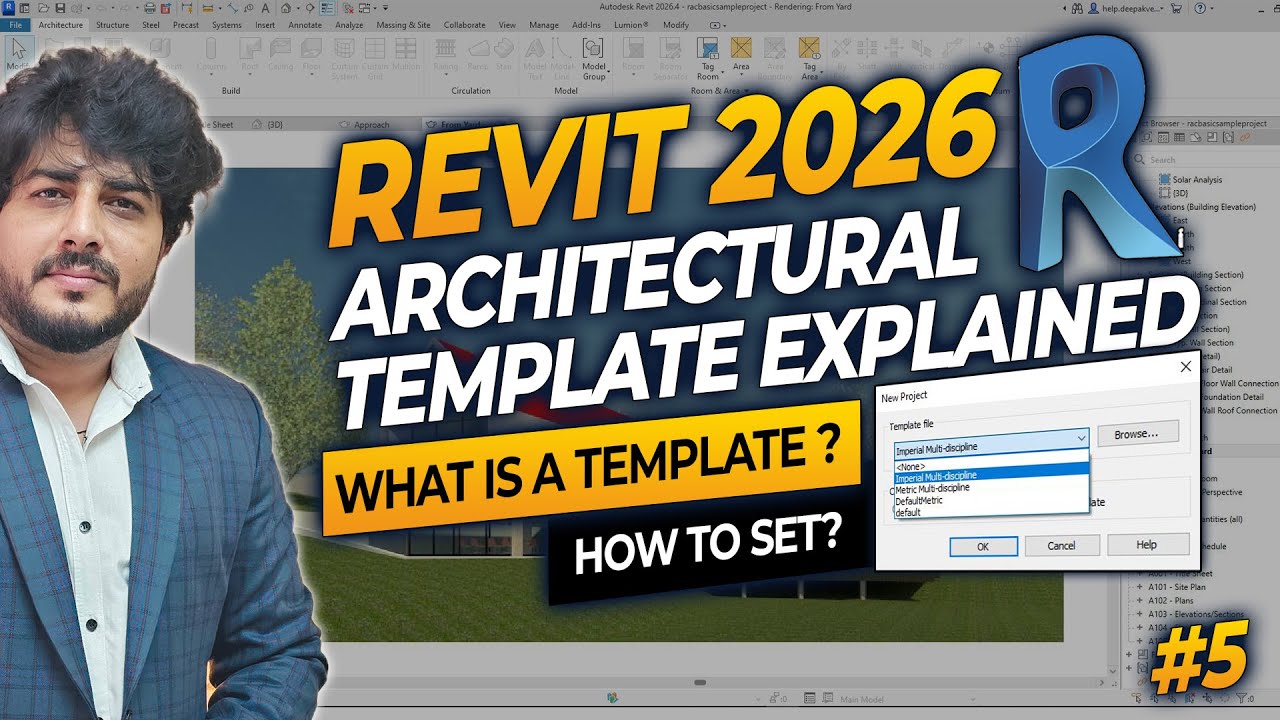Open the Model Group tool
Image resolution: width=1280 pixels, height=720 pixels.
pos(594,58)
